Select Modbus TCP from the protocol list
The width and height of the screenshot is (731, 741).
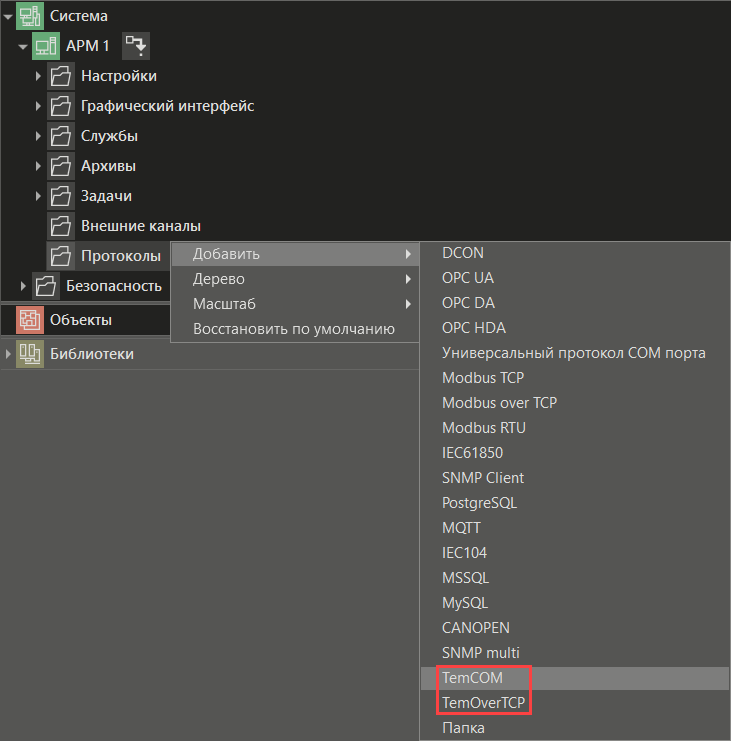[x=482, y=378]
